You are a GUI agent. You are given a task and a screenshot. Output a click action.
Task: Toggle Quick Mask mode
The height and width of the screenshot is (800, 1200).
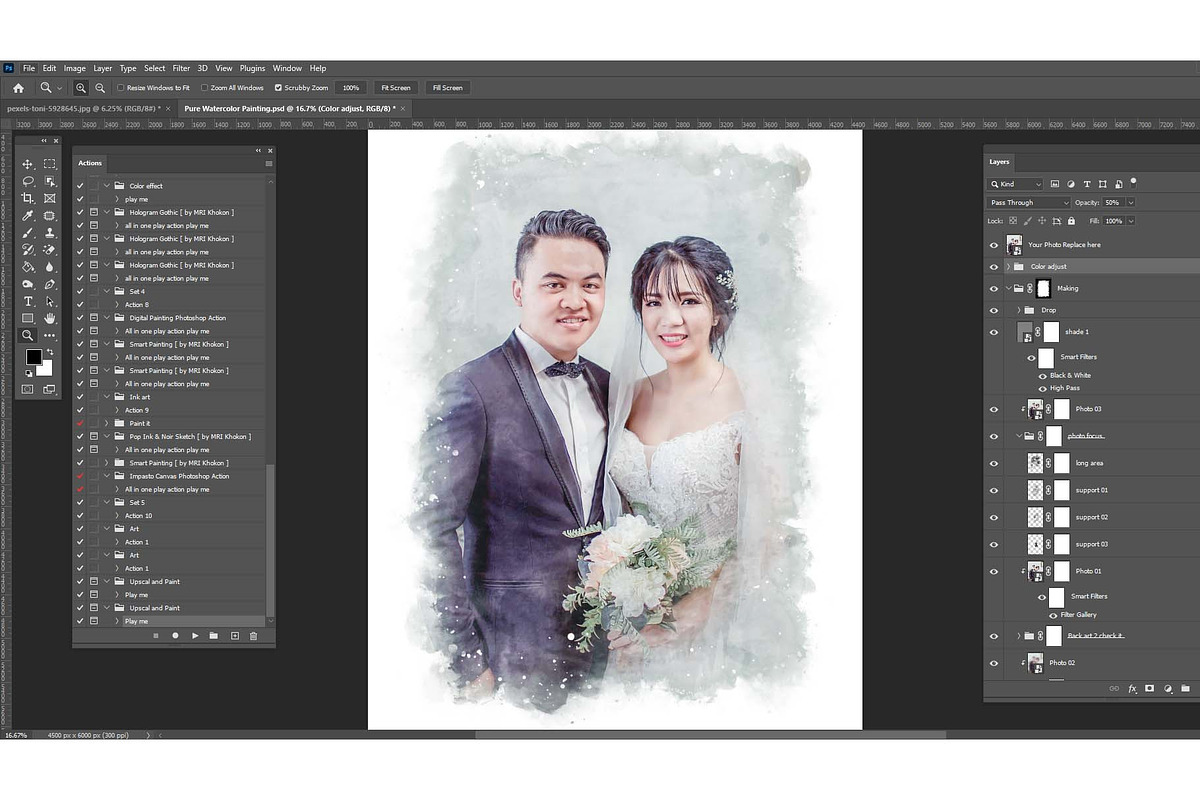tap(28, 389)
